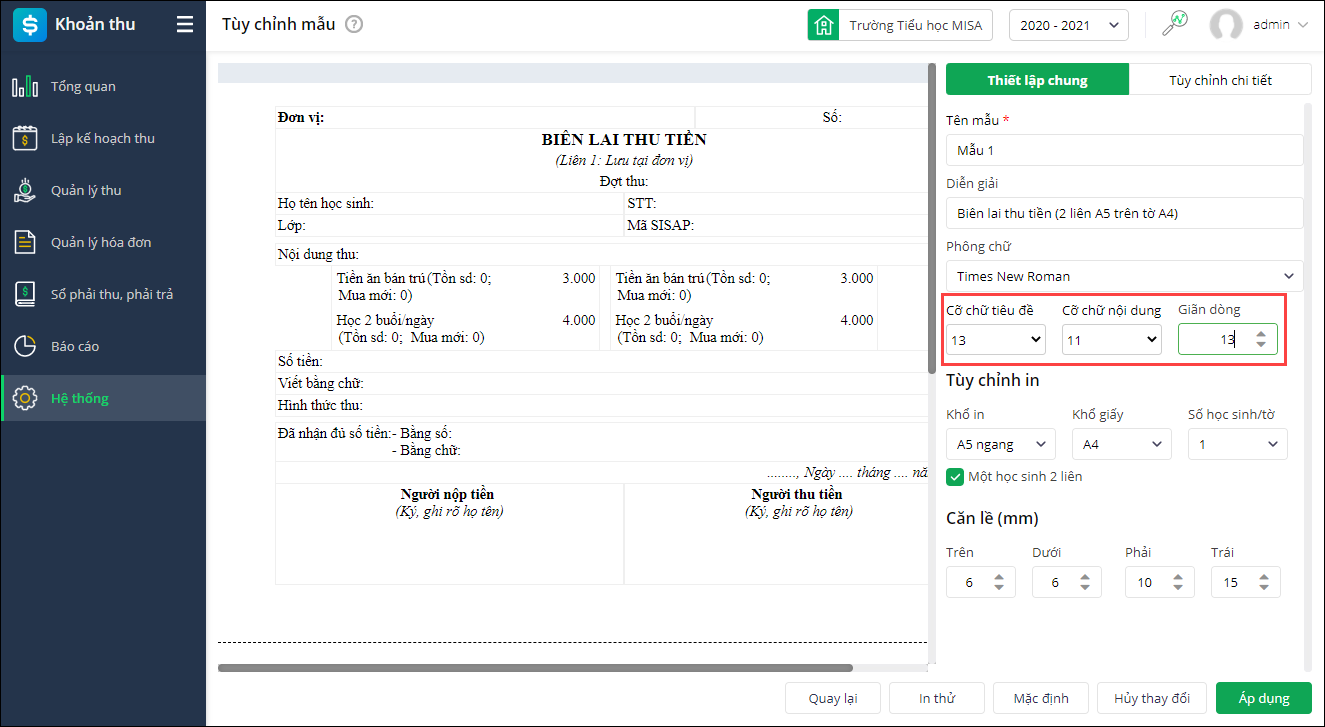1325x727 pixels.
Task: Expand the admin account menu arrow
Action: (x=1302, y=25)
